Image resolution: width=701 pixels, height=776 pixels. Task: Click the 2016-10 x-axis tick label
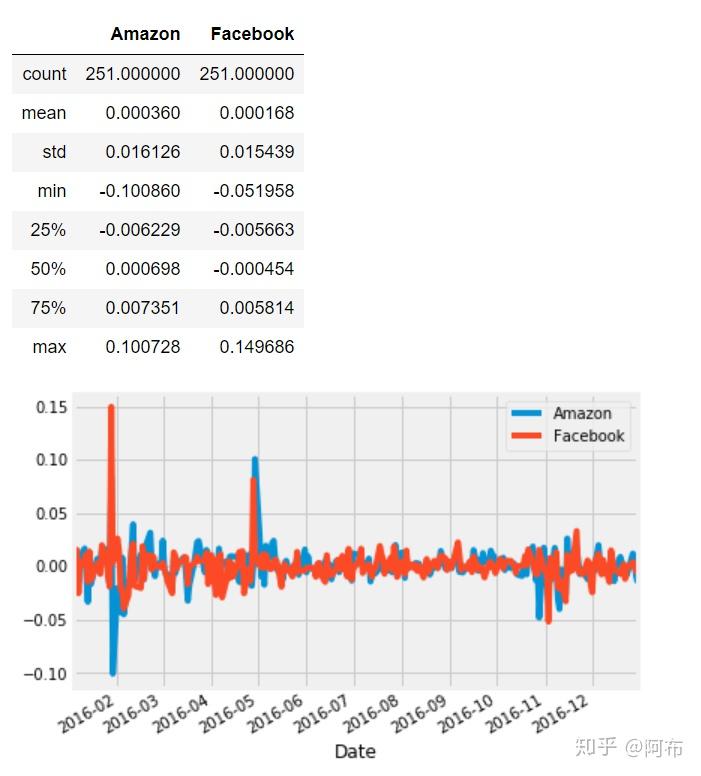[466, 715]
